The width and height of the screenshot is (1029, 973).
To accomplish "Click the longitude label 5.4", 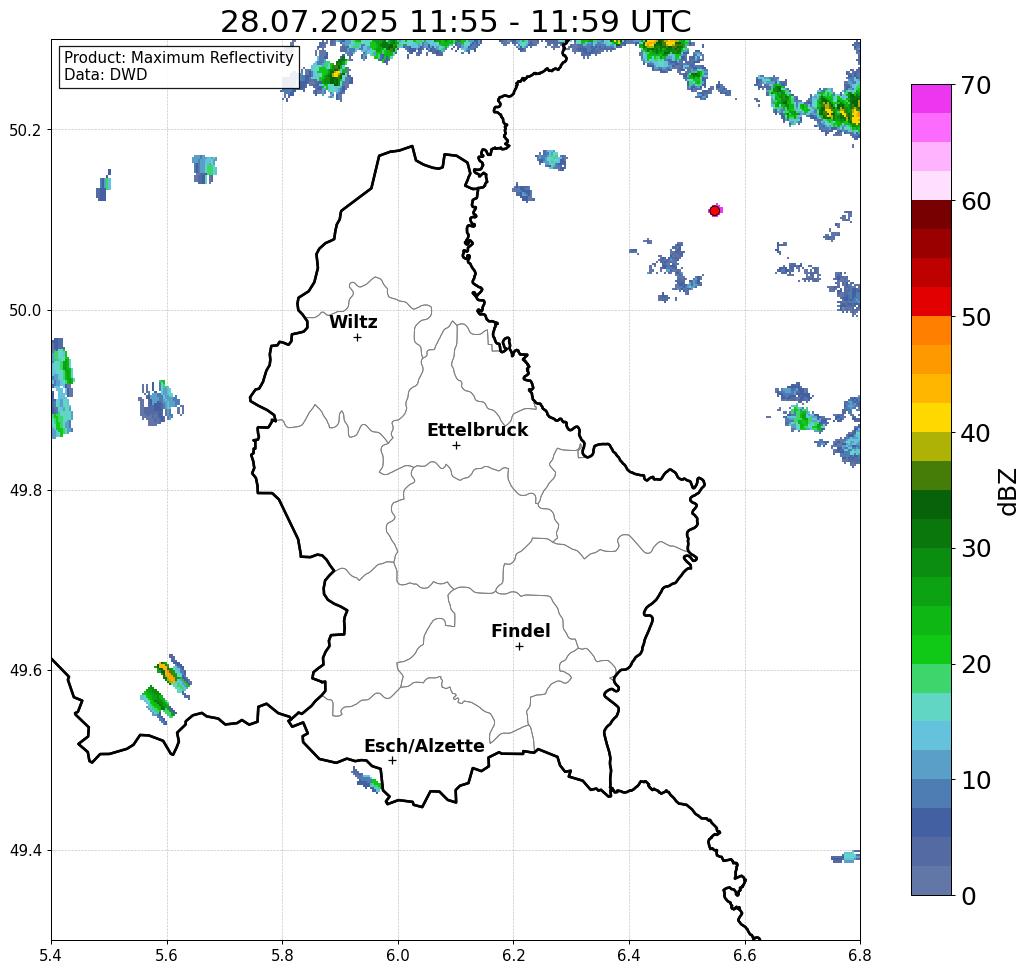I will pyautogui.click(x=51, y=955).
